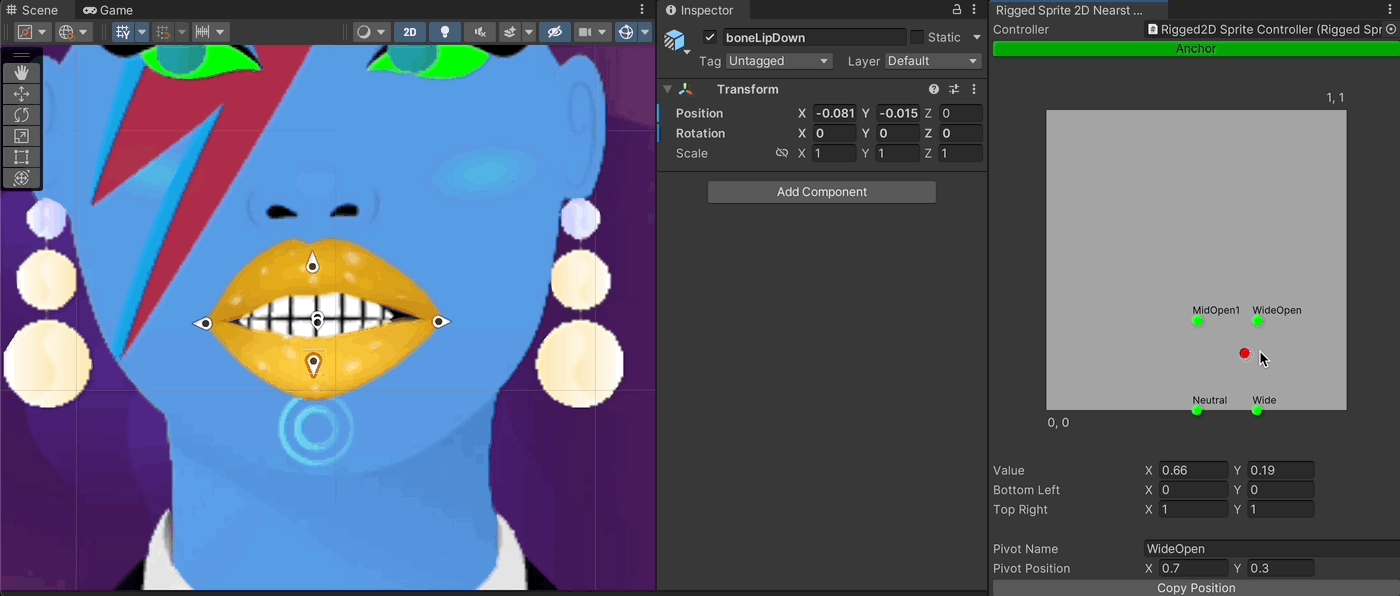Open Transform presets slider icon
The width and height of the screenshot is (1400, 596).
click(x=954, y=89)
